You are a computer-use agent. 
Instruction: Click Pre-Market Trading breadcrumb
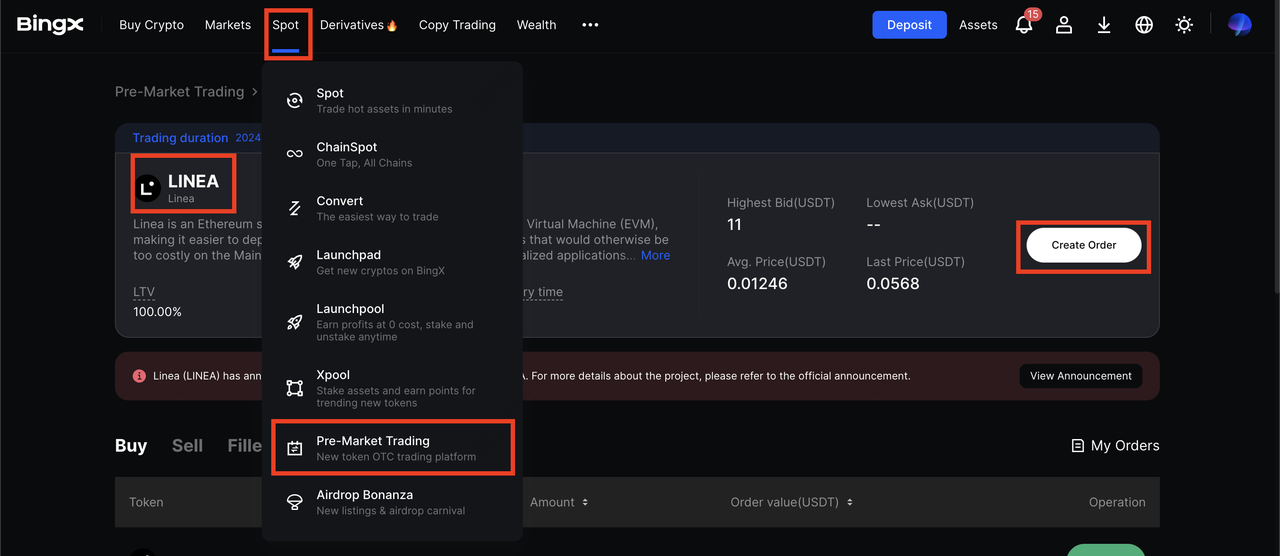(180, 92)
